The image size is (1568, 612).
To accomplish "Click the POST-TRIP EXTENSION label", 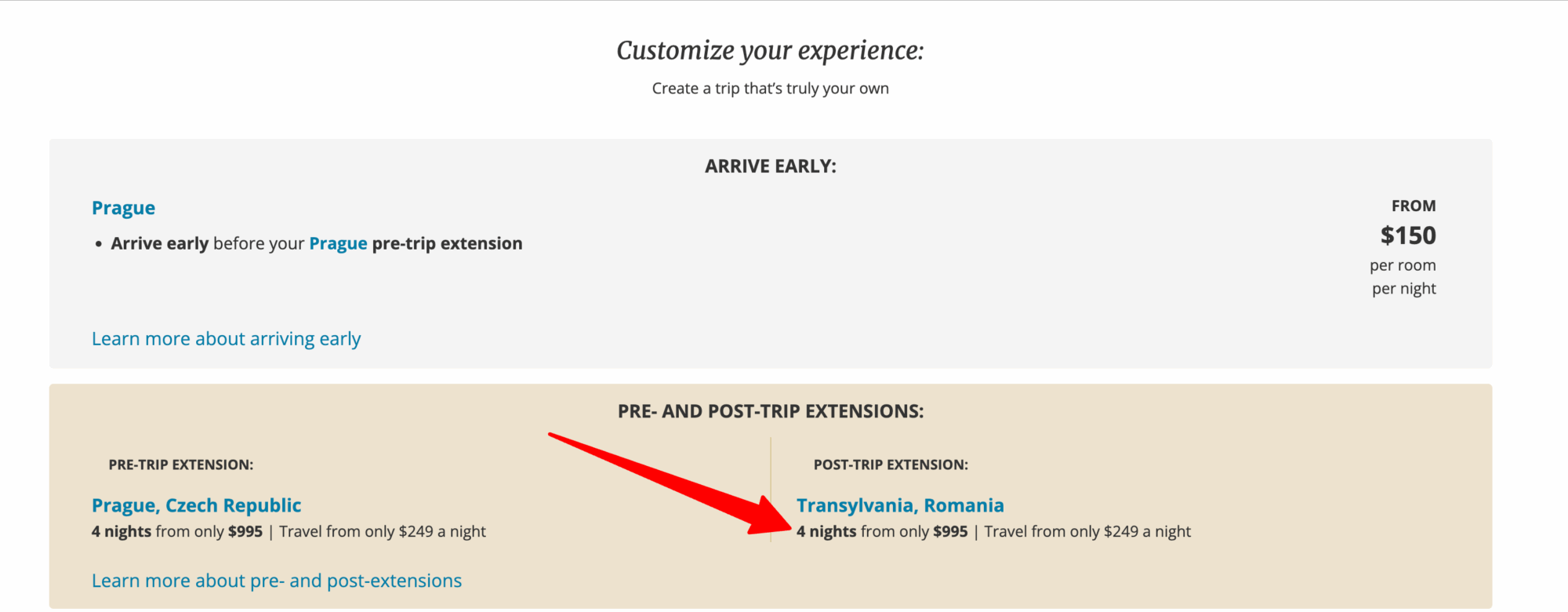I will (x=891, y=464).
